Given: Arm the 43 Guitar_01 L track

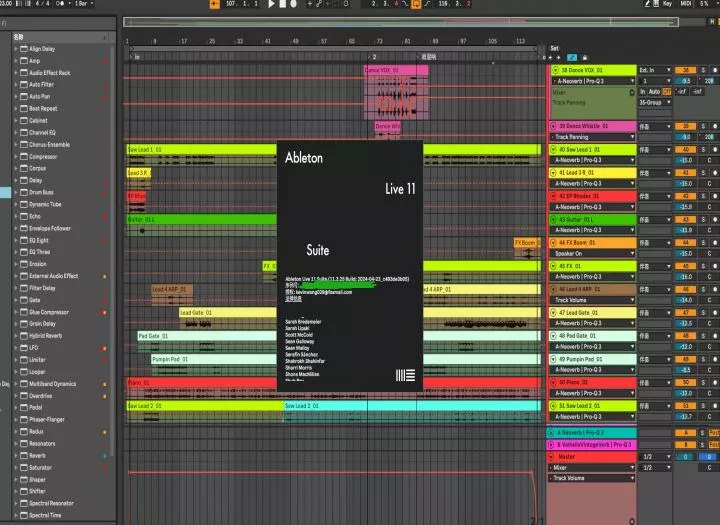Looking at the screenshot, I should 714,220.
